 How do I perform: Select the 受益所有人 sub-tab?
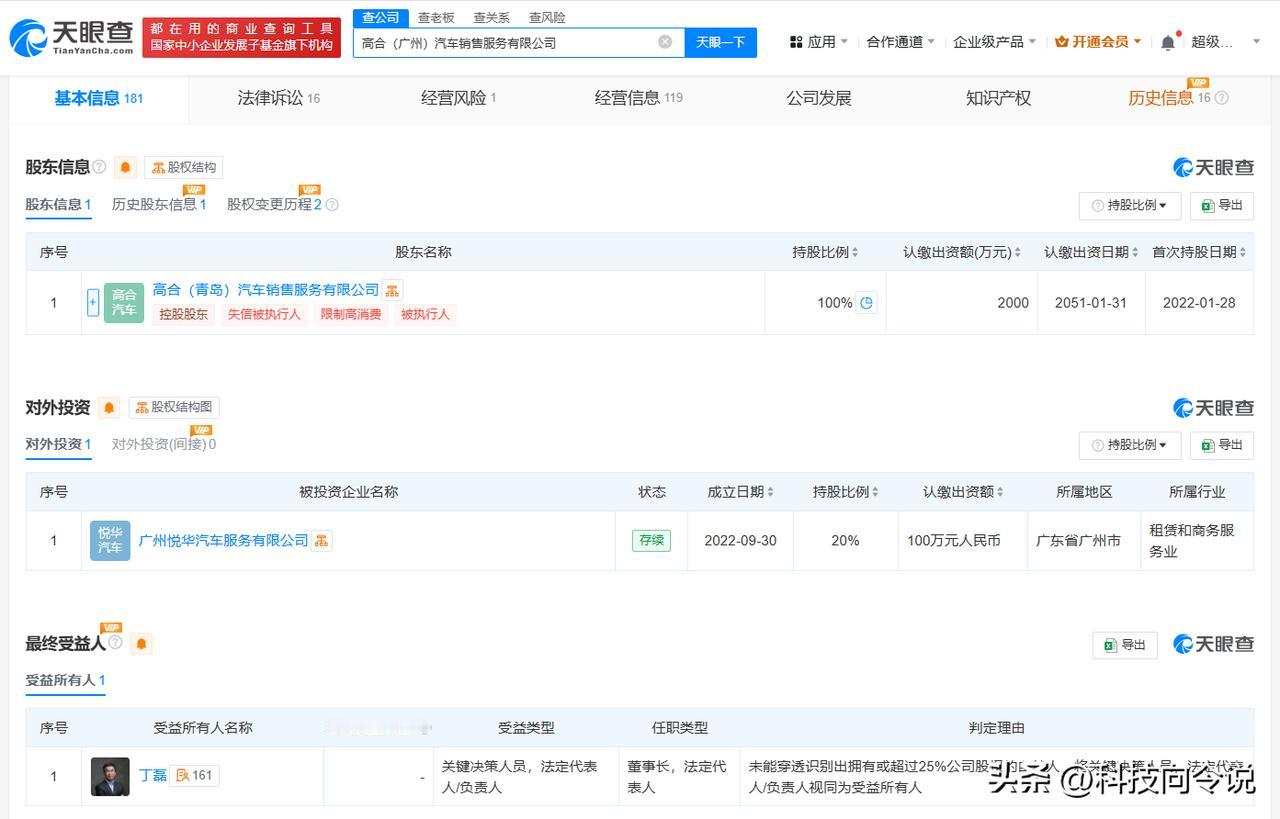66,681
